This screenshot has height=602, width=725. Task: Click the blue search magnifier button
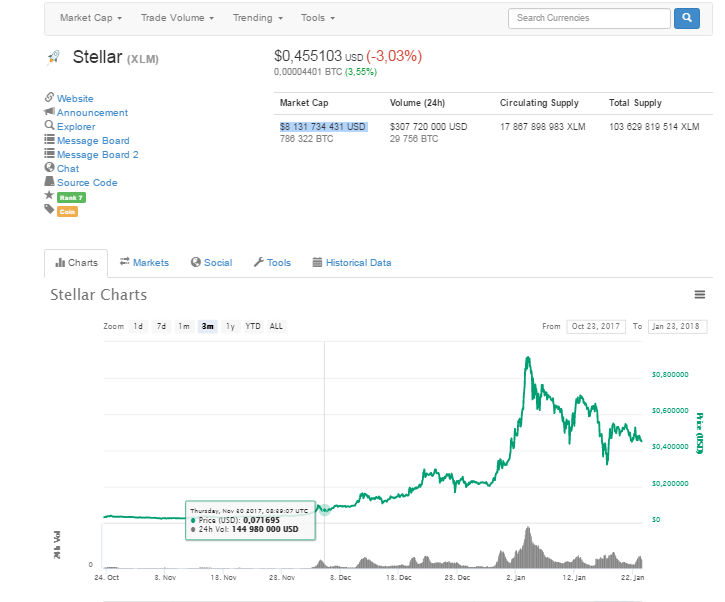coord(686,18)
